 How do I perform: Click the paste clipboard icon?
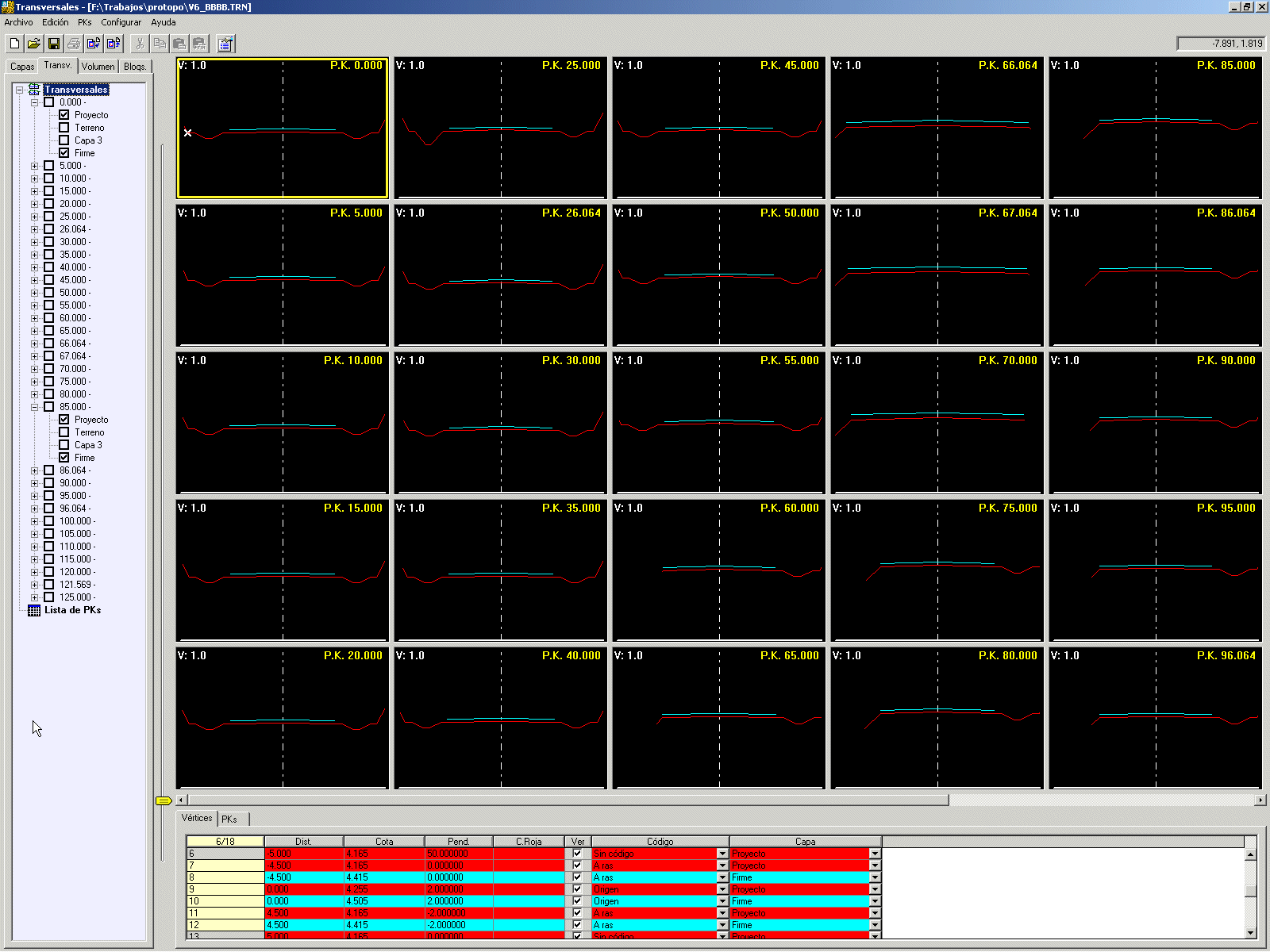click(x=179, y=44)
